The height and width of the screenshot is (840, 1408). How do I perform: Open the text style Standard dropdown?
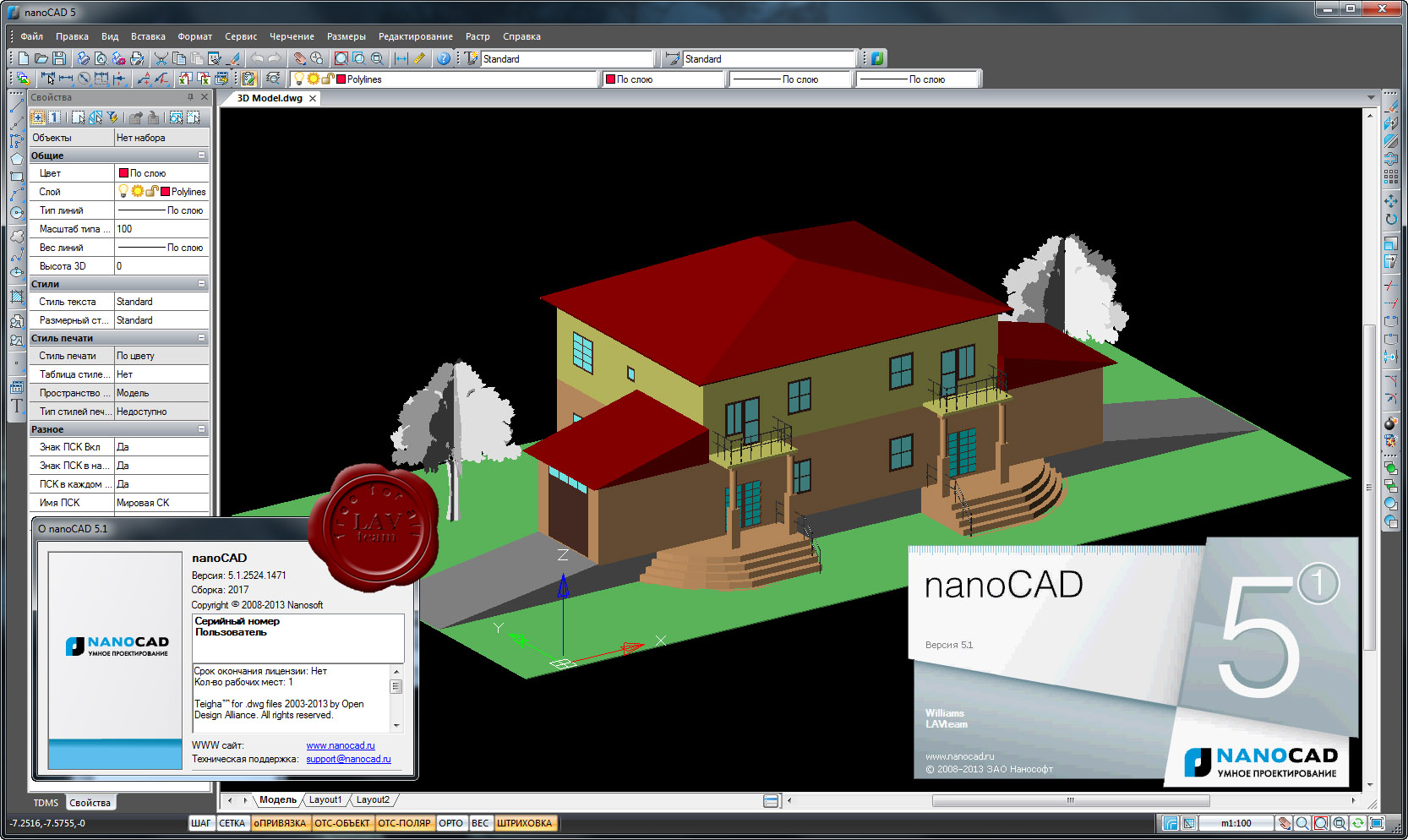(x=567, y=59)
